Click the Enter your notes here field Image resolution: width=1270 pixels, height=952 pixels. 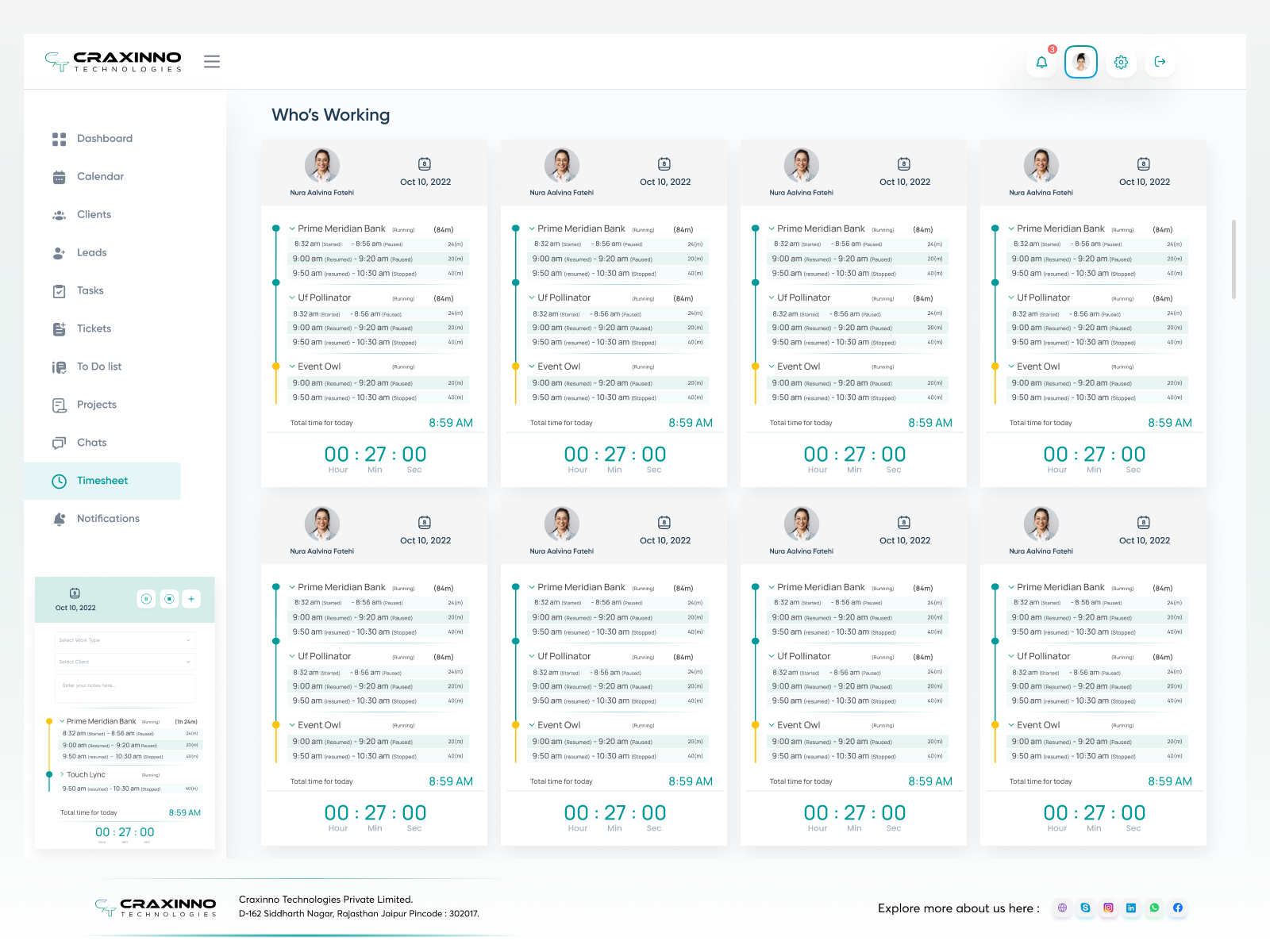[125, 688]
